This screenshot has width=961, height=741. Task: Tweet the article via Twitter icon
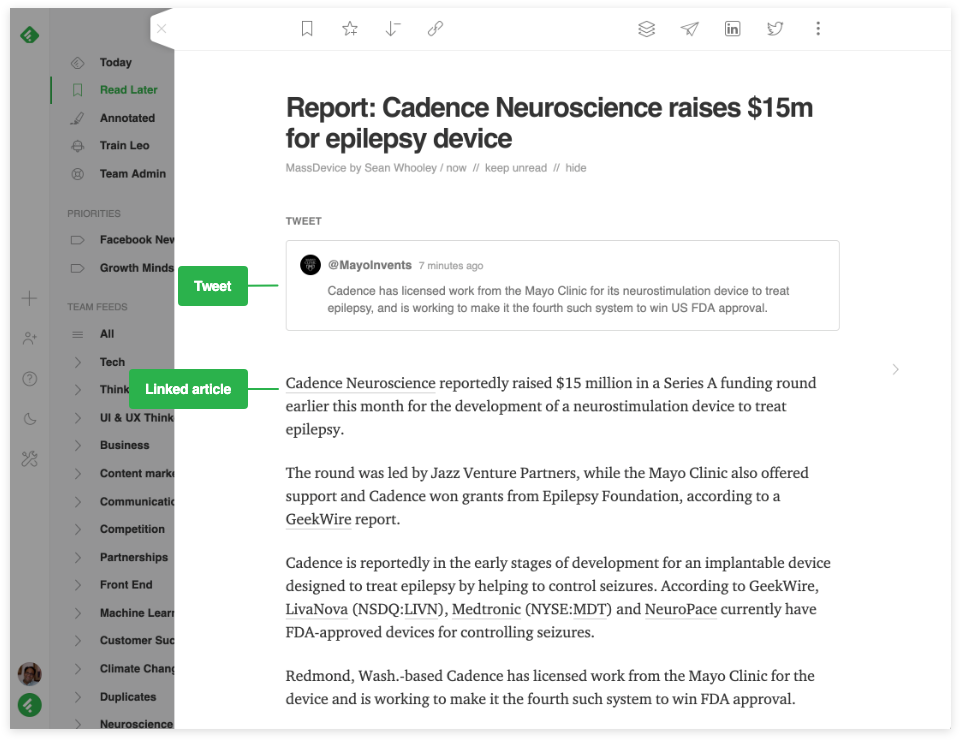[775, 28]
